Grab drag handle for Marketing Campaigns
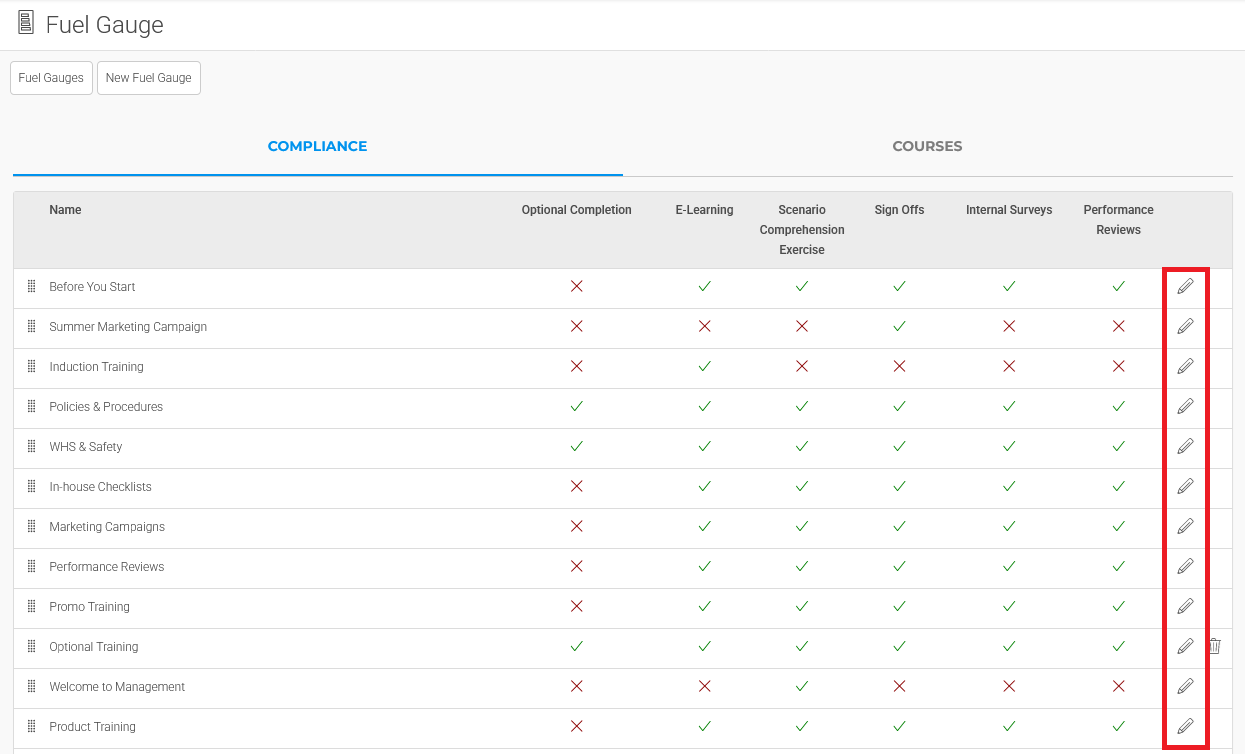This screenshot has width=1245, height=754. point(32,527)
